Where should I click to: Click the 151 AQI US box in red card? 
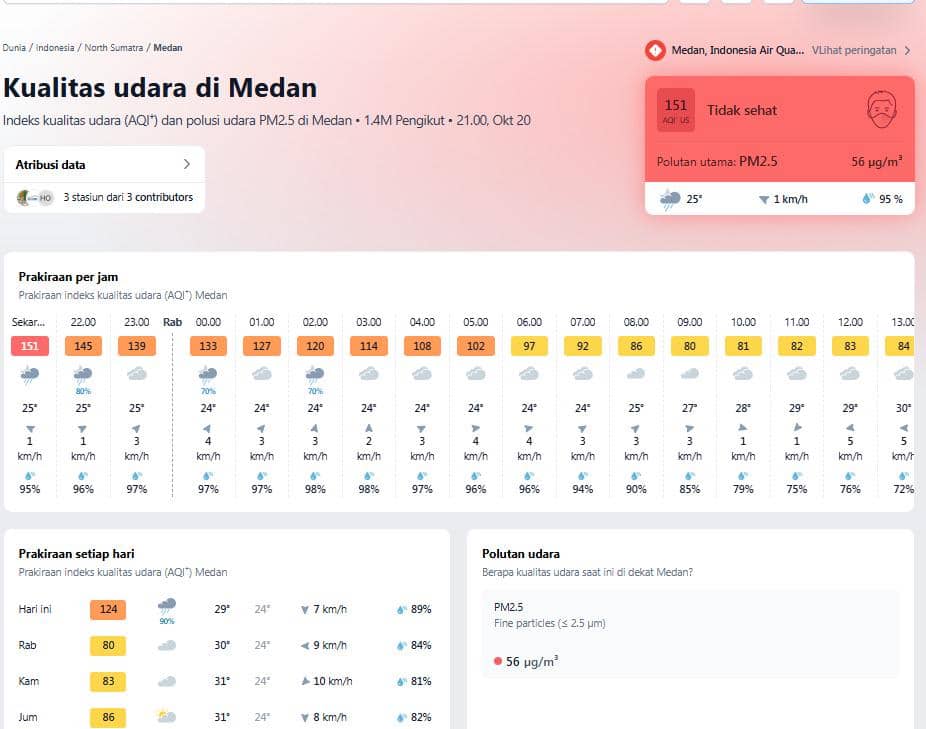coord(676,110)
